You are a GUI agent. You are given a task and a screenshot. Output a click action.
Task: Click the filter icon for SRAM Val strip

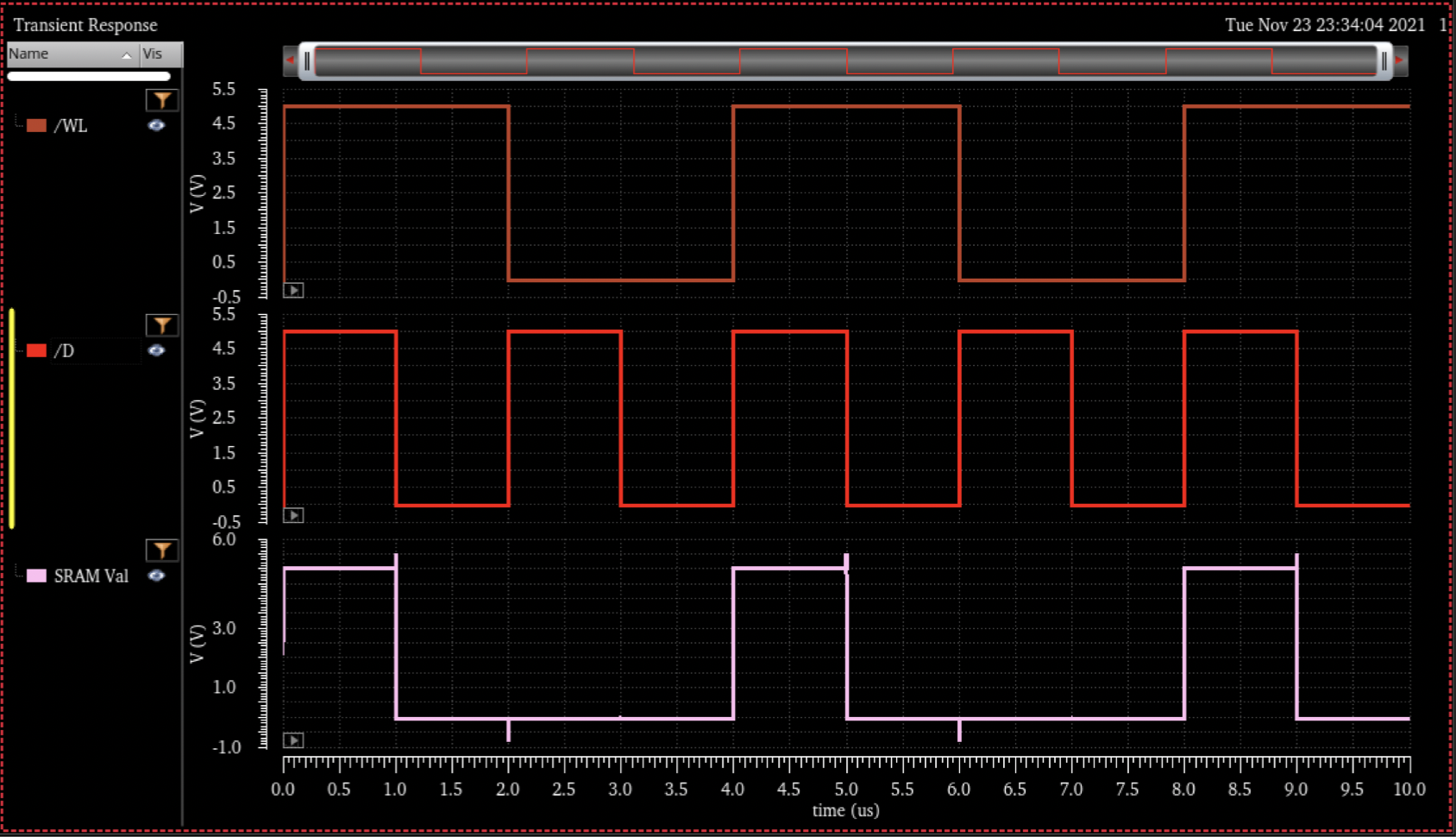point(161,551)
